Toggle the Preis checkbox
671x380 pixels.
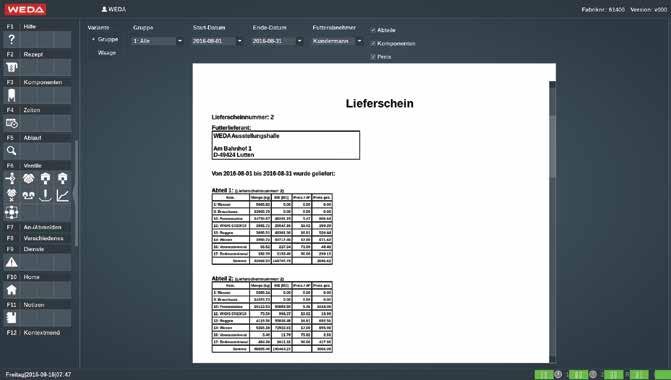[373, 56]
